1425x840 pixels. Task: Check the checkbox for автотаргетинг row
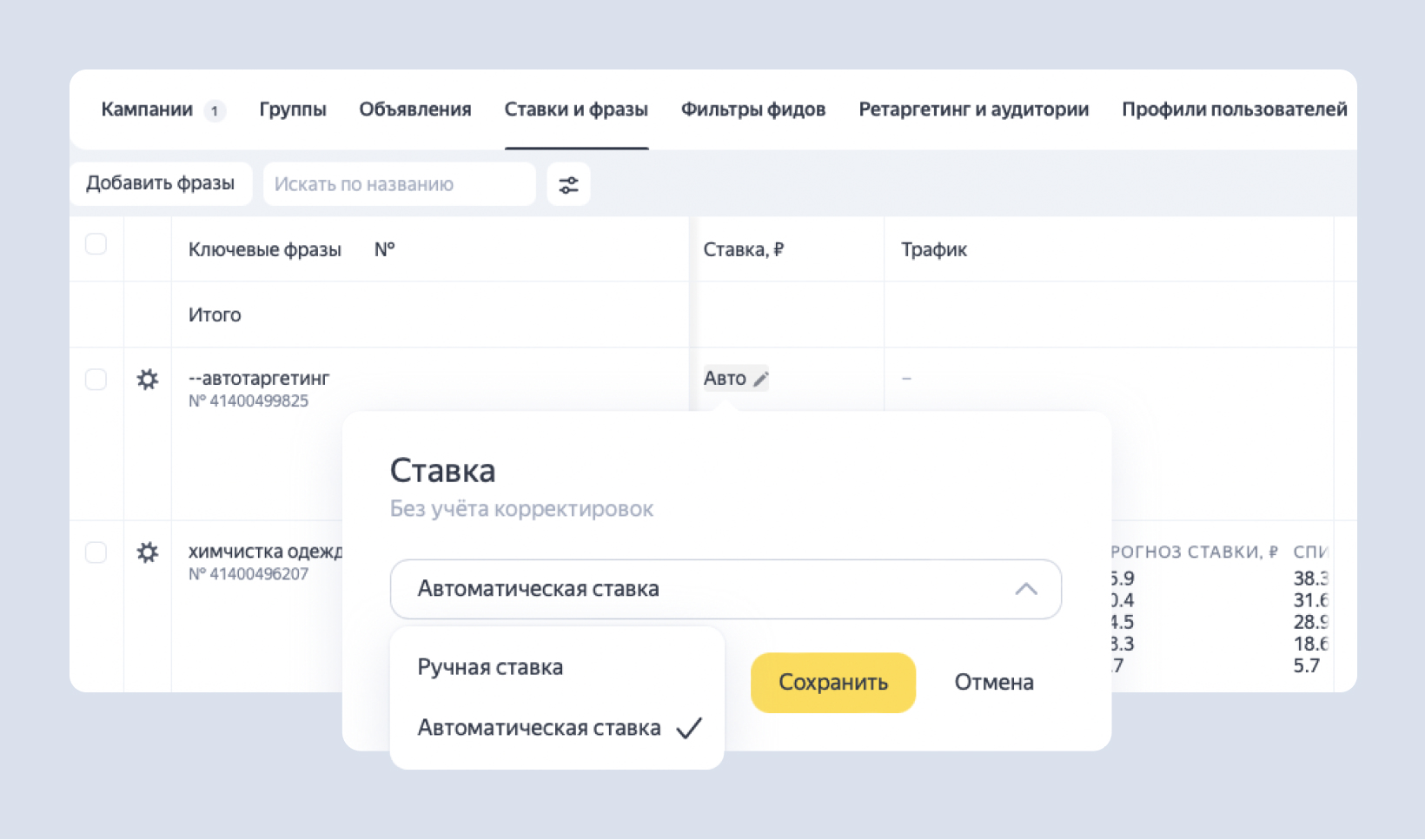click(x=96, y=379)
